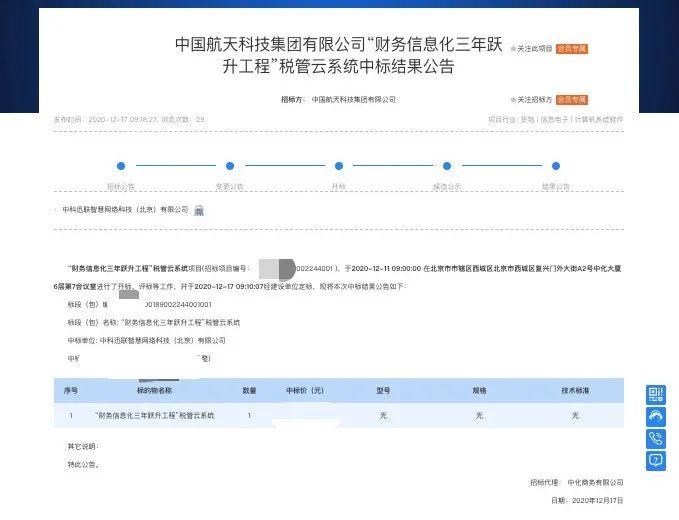Screen dimensions: 679x520
Task: Click 其它说明 label
Action: pyautogui.click(x=83, y=446)
